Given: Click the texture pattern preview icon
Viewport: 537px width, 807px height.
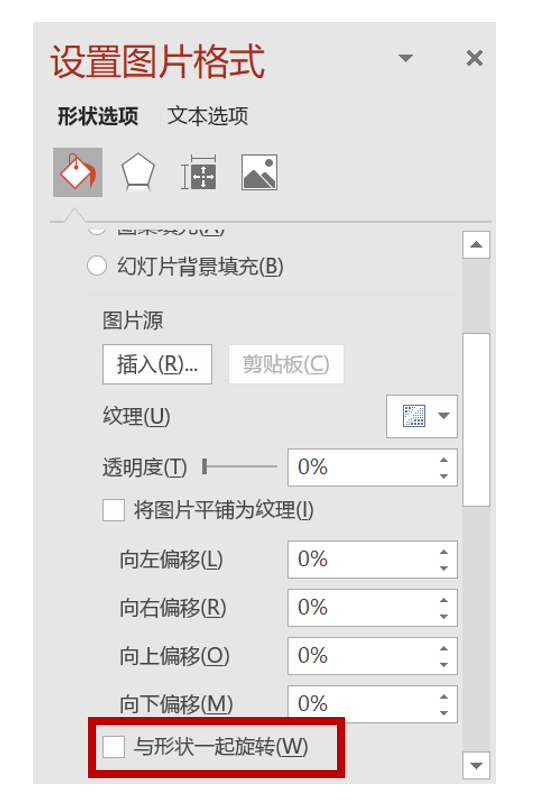Looking at the screenshot, I should coord(414,416).
